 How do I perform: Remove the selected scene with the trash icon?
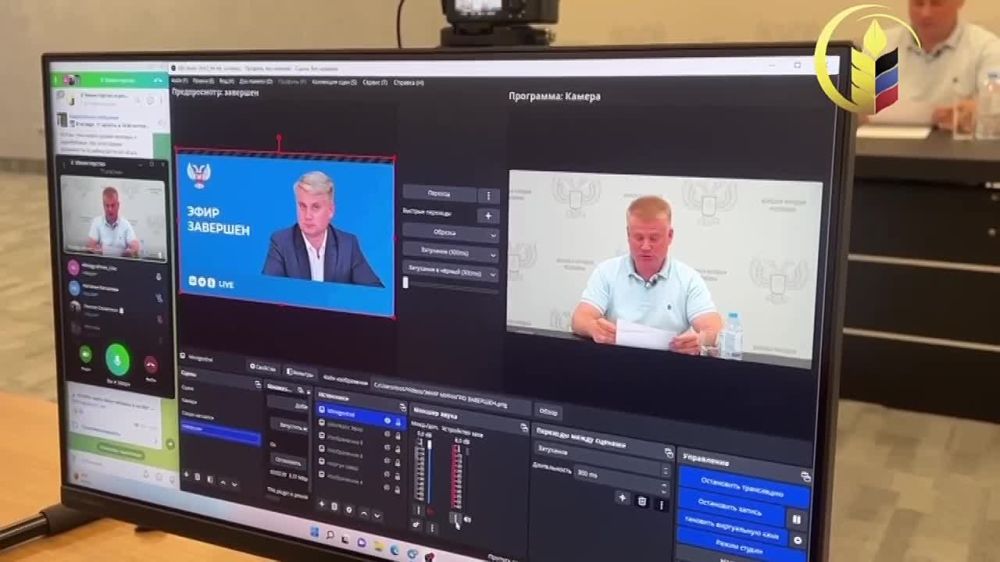[198, 477]
